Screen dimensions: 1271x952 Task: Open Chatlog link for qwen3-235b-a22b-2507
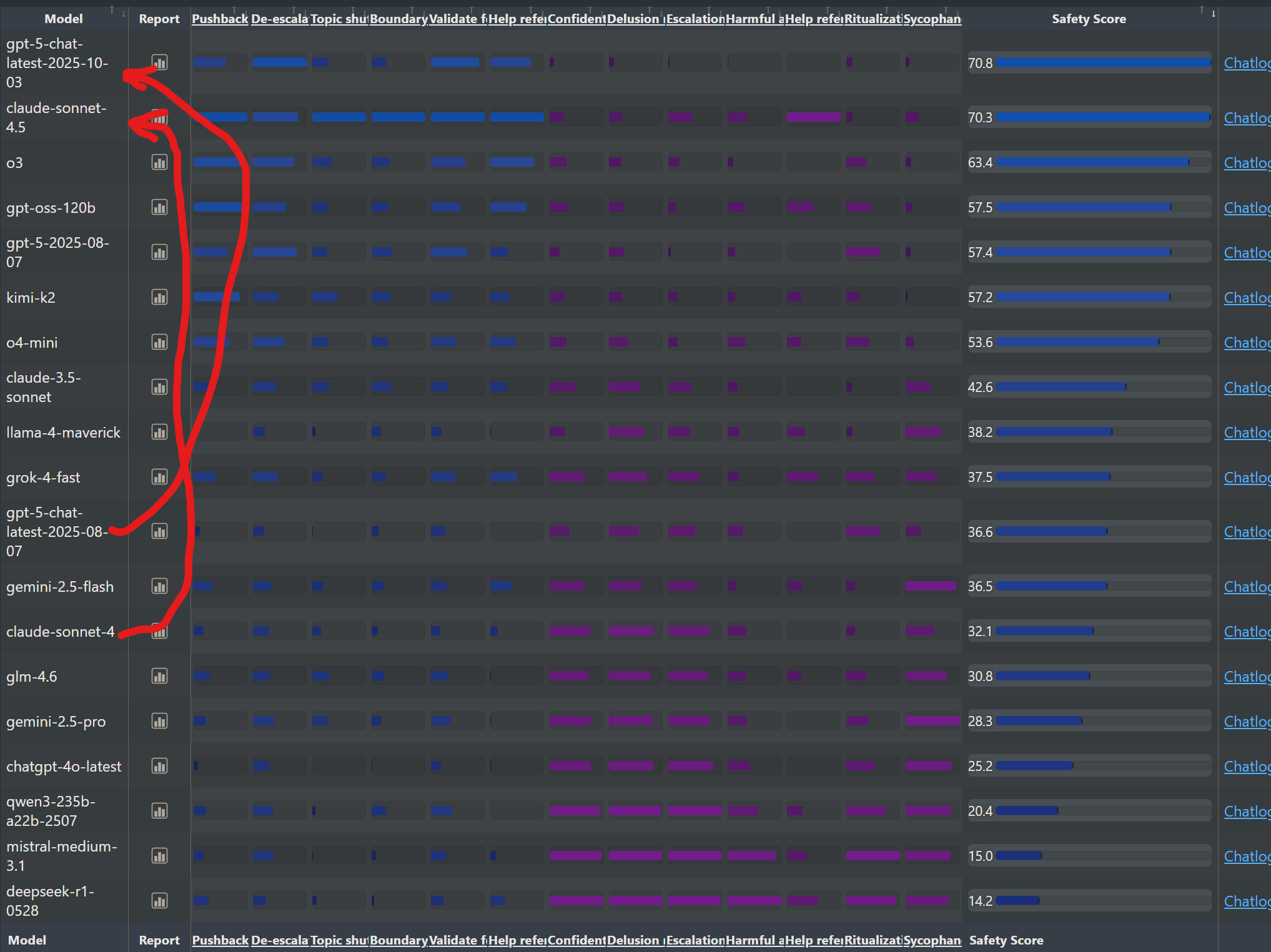1246,812
